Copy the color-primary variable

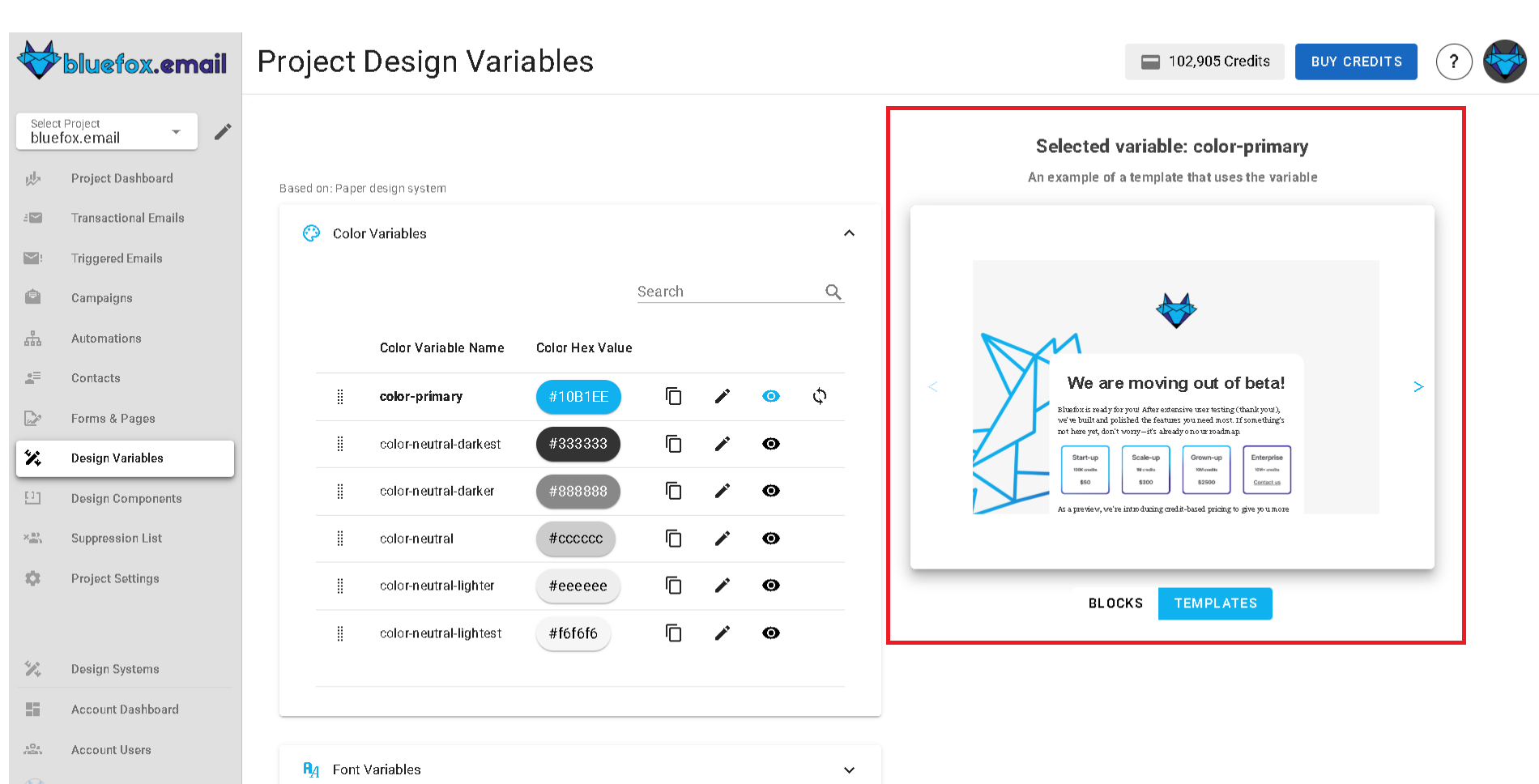tap(673, 396)
